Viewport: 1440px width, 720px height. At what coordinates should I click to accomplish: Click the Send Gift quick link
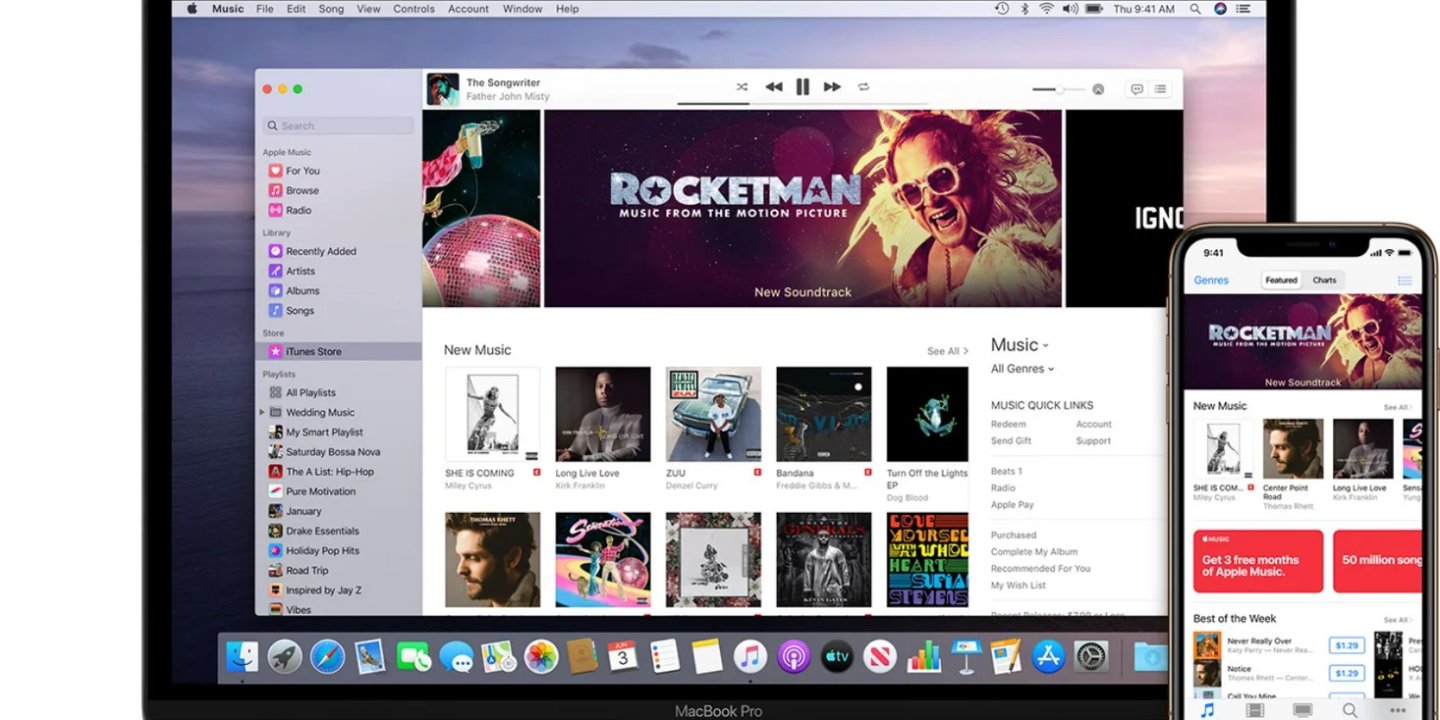[1011, 441]
